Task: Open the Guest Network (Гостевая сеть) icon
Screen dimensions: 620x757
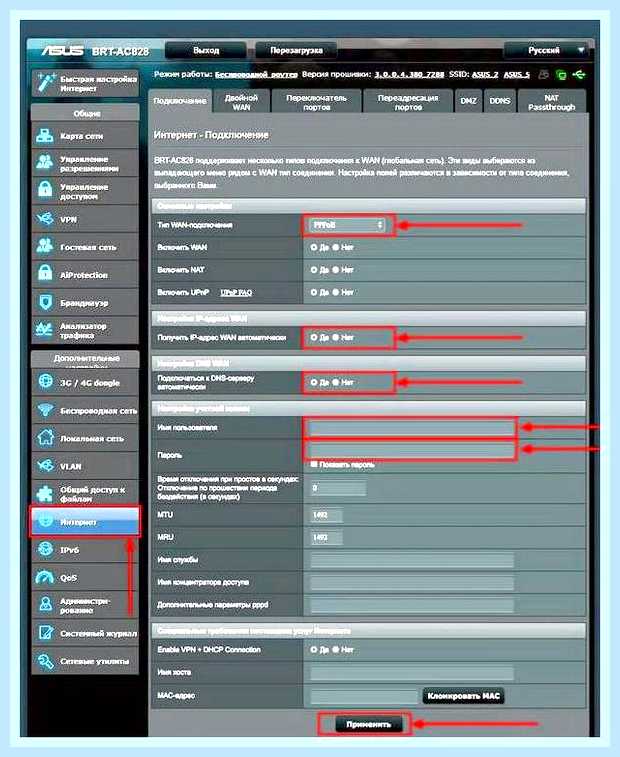Action: pyautogui.click(x=45, y=246)
